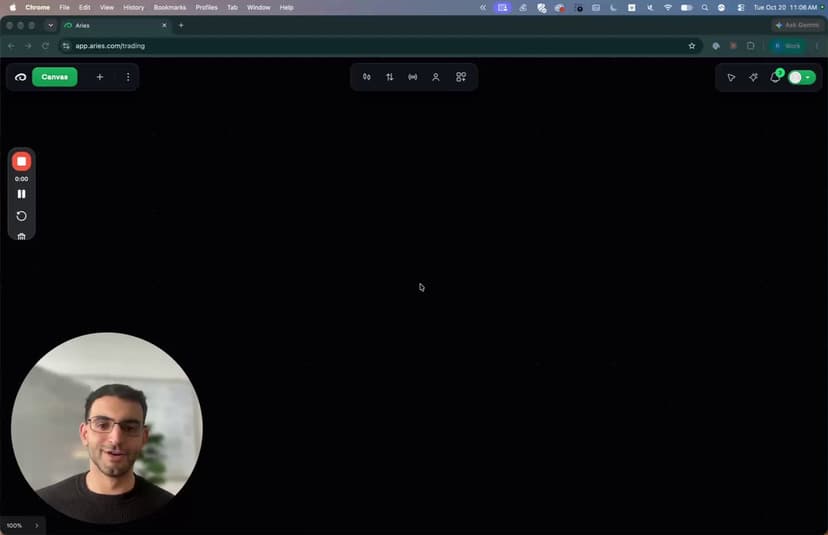Open the person account icon
The height and width of the screenshot is (535, 828).
tap(436, 77)
